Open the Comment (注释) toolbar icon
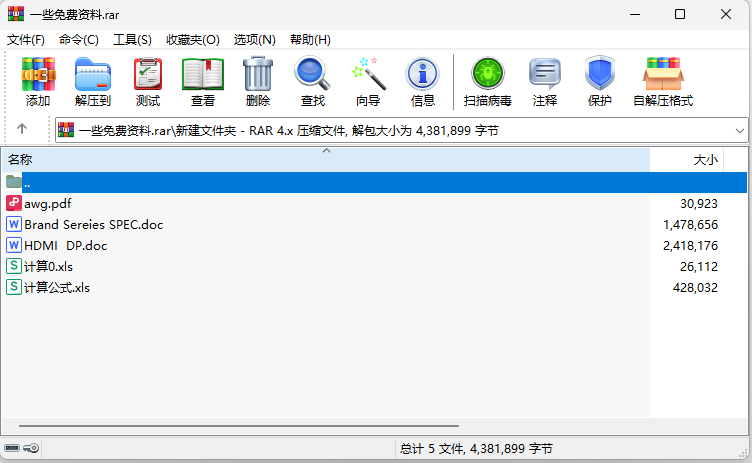The height and width of the screenshot is (463, 752). 545,82
